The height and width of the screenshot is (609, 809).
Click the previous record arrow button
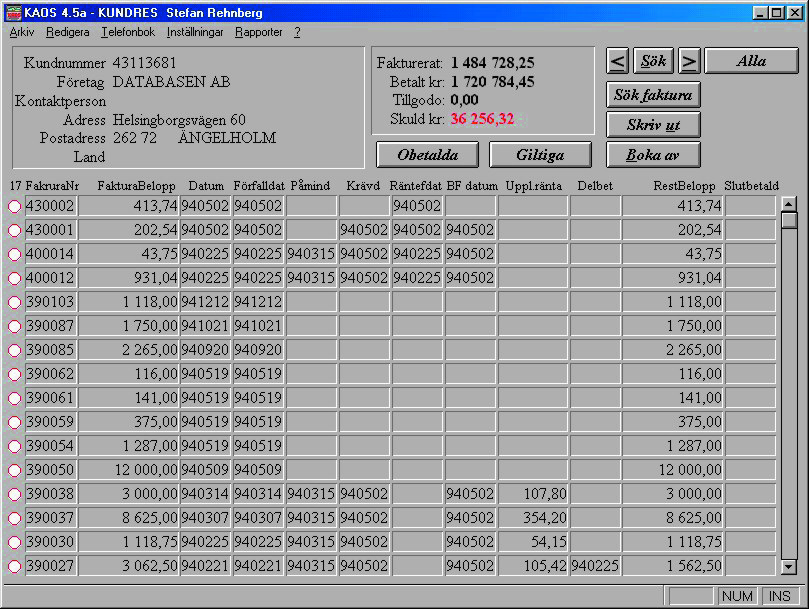click(x=617, y=61)
